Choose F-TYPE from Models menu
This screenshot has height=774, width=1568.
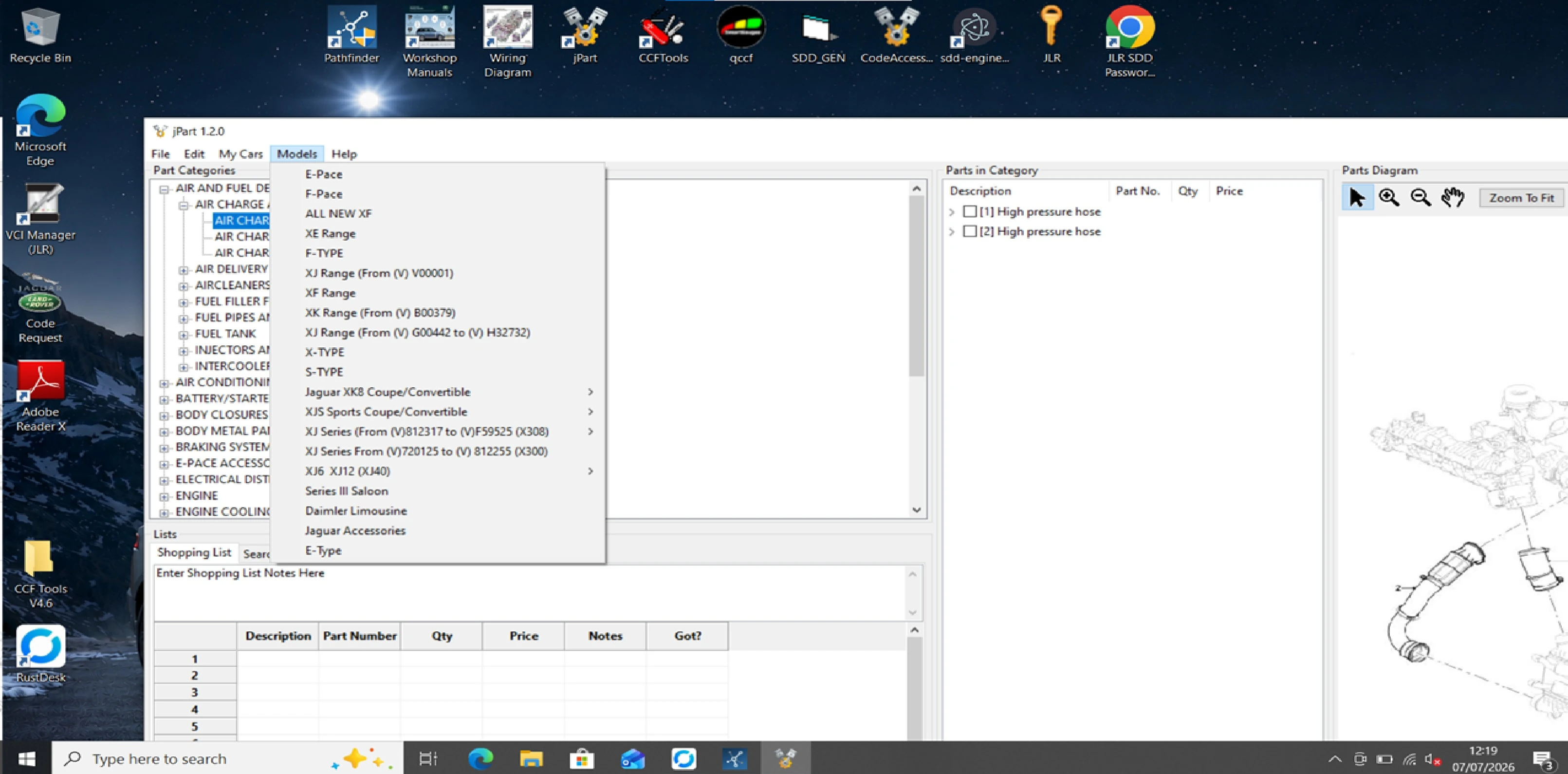[438, 253]
